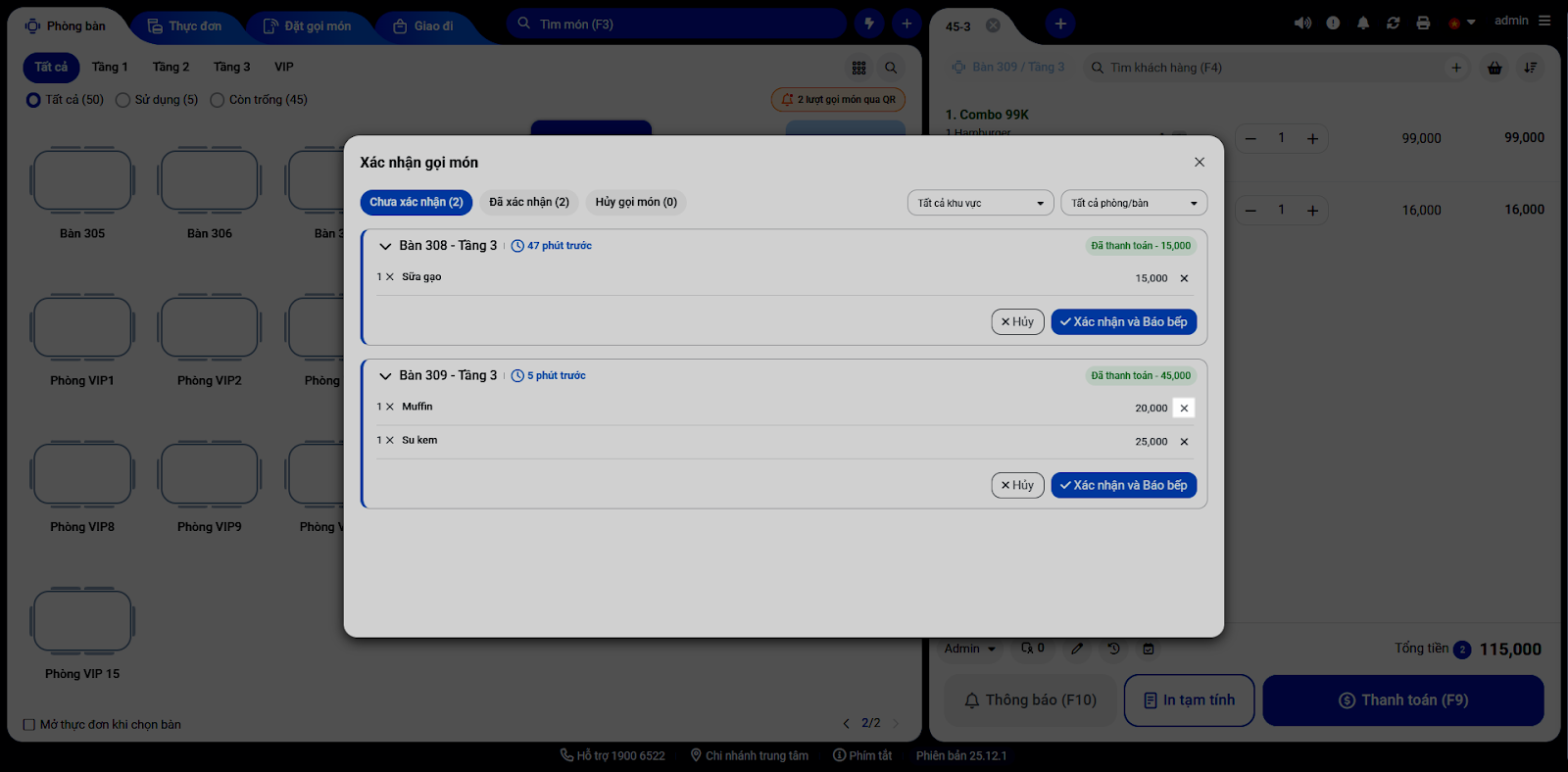Open the notifications bell icon

1363,23
